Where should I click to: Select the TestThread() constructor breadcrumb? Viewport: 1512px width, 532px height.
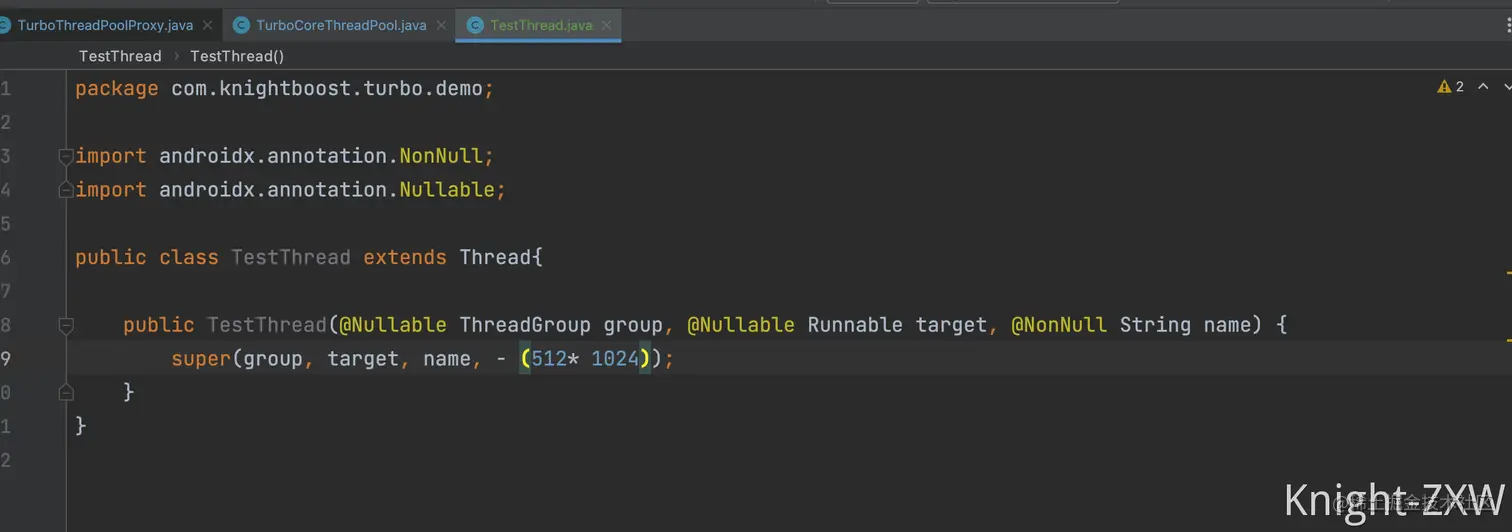tap(237, 56)
